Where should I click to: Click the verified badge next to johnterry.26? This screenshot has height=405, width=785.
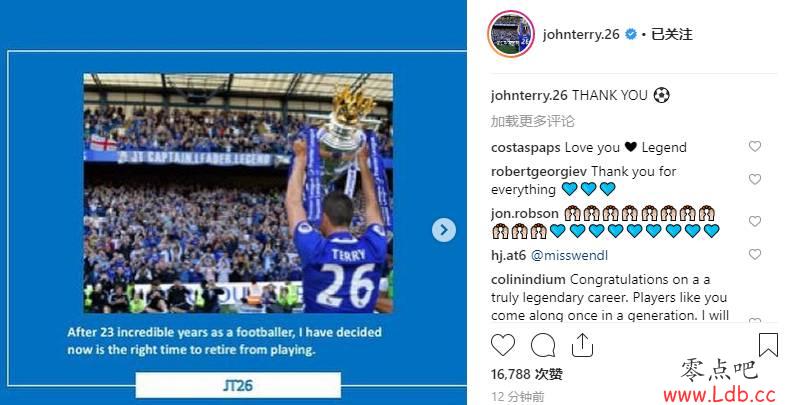coord(631,34)
